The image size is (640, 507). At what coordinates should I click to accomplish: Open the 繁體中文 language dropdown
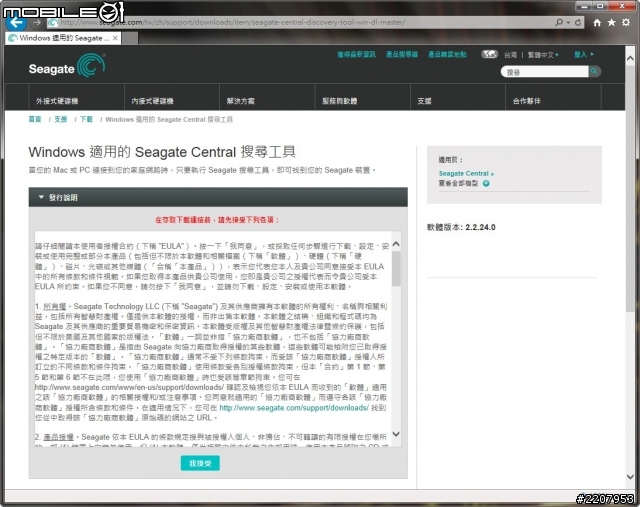pos(543,55)
